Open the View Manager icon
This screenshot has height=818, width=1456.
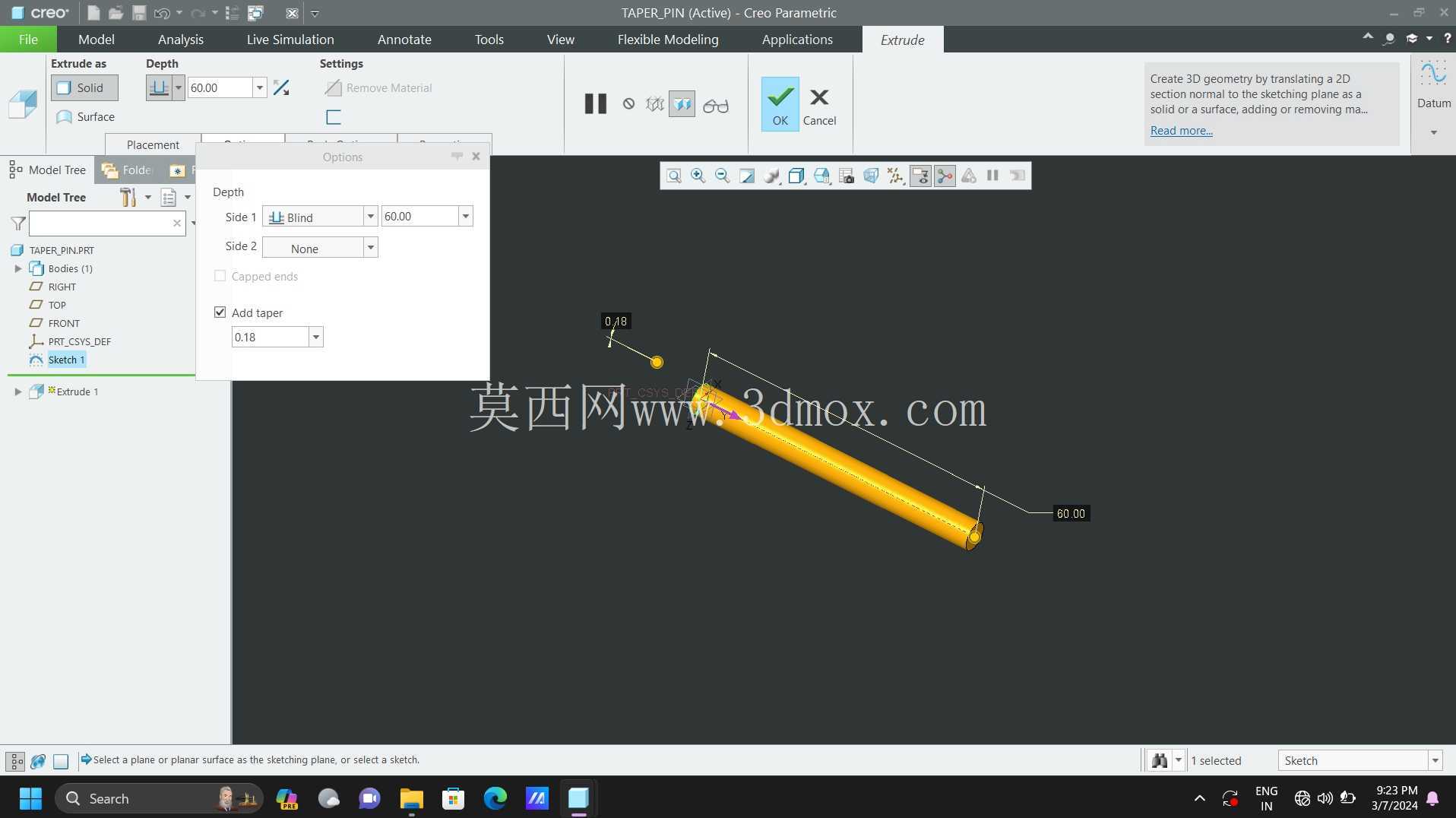[x=846, y=176]
